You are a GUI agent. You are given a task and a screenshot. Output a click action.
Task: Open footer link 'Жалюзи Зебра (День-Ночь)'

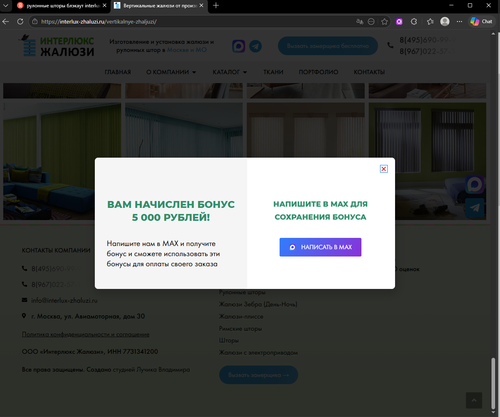pos(258,304)
